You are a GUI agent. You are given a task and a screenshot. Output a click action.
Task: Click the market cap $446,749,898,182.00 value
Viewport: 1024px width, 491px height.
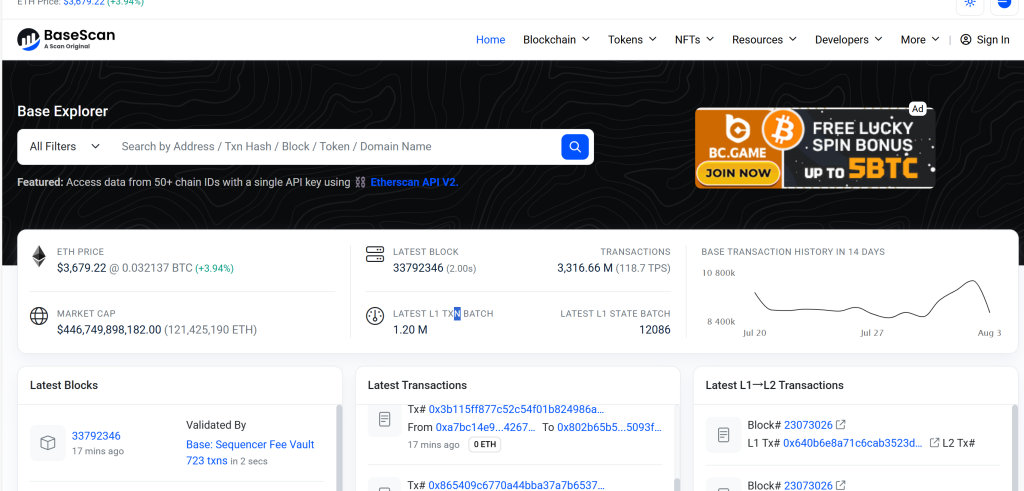pos(108,330)
